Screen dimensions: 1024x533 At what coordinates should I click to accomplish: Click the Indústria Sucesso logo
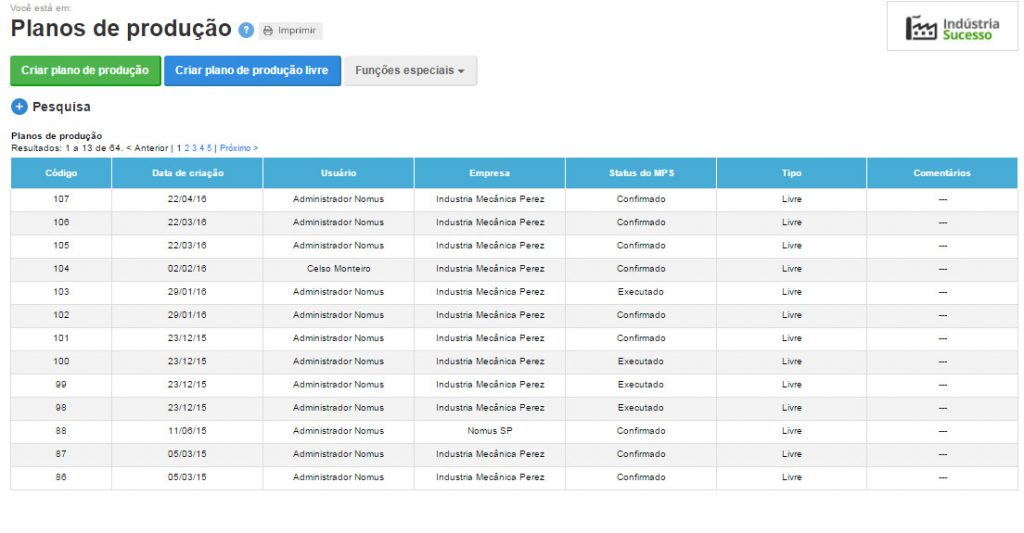point(952,27)
